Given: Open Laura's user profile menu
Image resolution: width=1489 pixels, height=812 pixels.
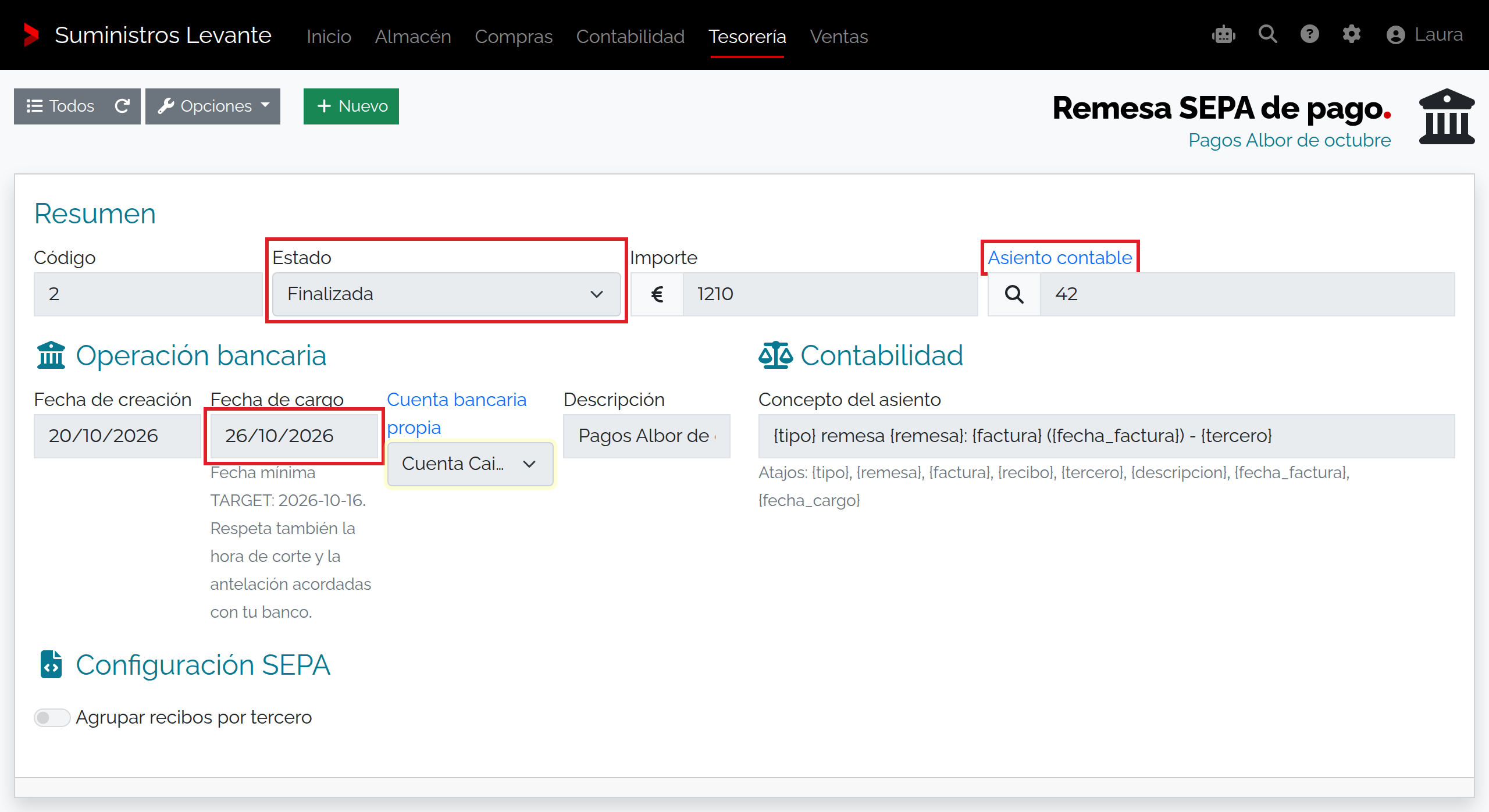Looking at the screenshot, I should point(1424,35).
